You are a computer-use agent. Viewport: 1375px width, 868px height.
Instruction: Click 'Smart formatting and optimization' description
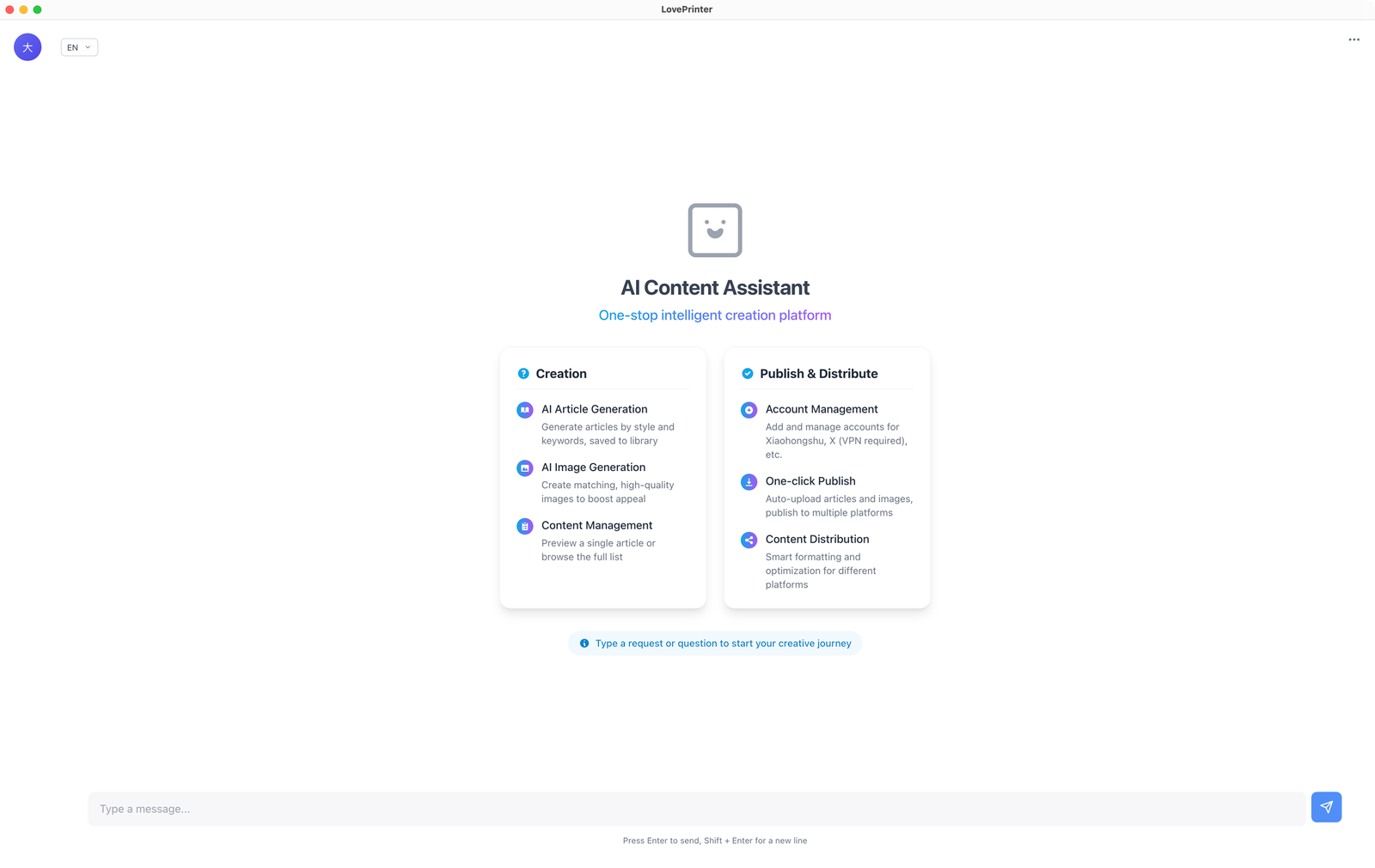click(821, 571)
